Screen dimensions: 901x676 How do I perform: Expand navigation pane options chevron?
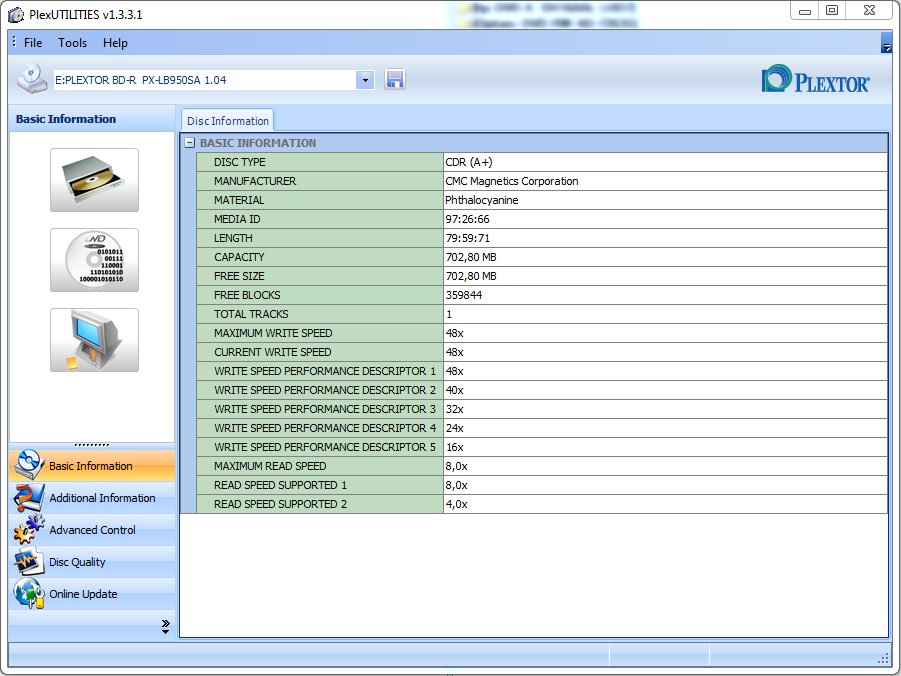click(165, 627)
